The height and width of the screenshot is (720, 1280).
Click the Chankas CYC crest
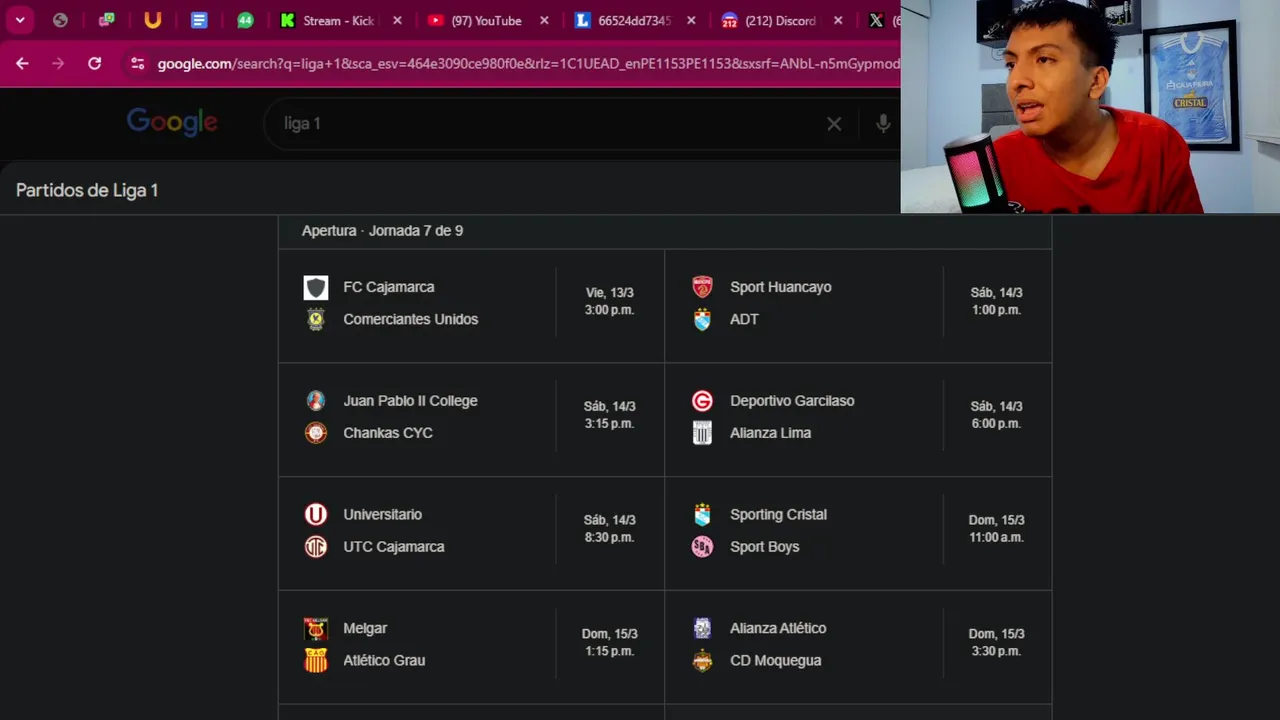[316, 433]
